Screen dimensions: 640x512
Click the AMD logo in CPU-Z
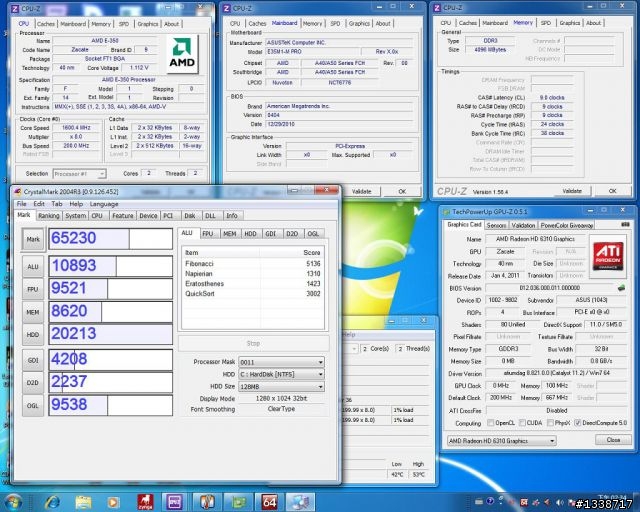coord(182,54)
